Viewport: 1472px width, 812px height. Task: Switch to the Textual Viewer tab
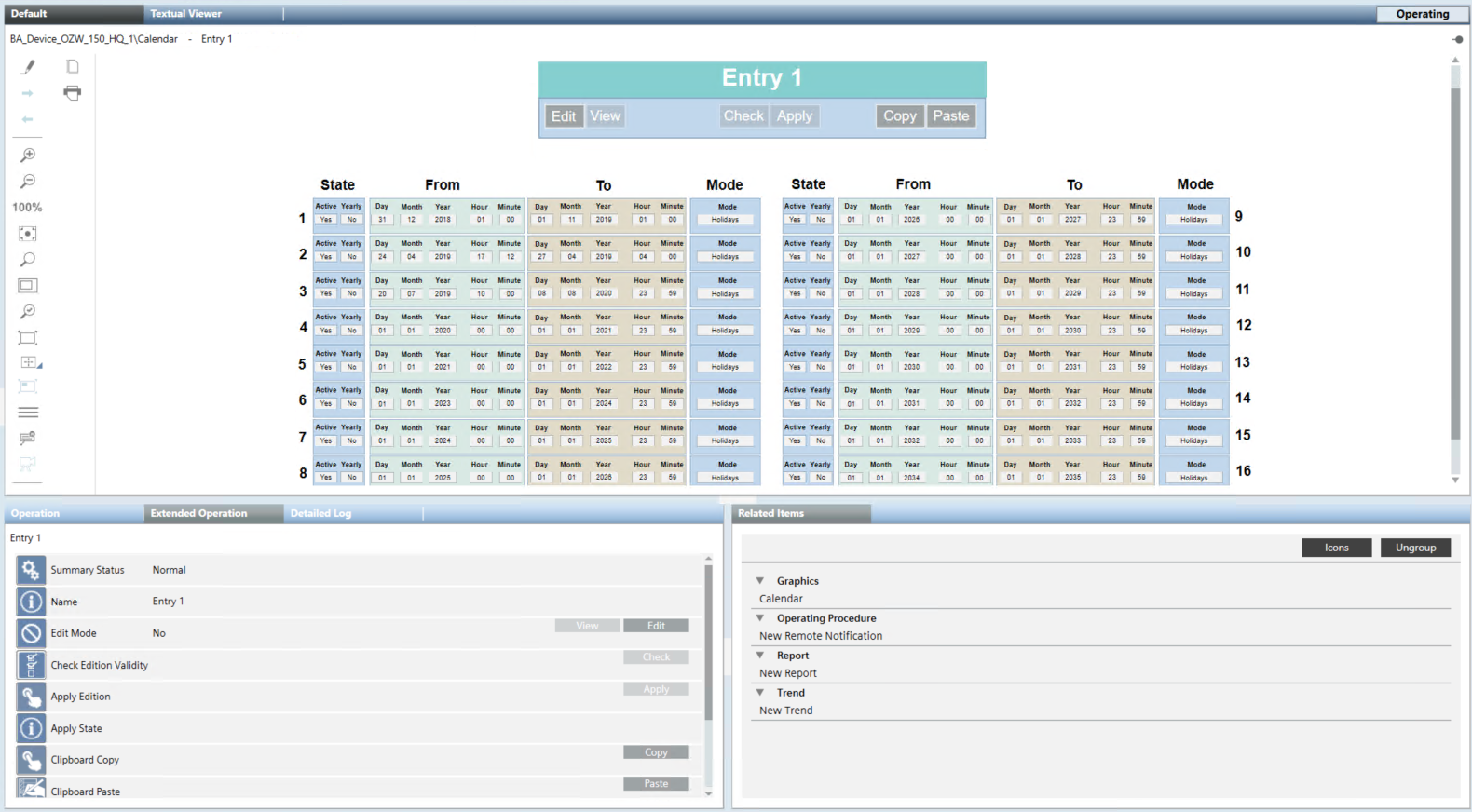pos(186,14)
